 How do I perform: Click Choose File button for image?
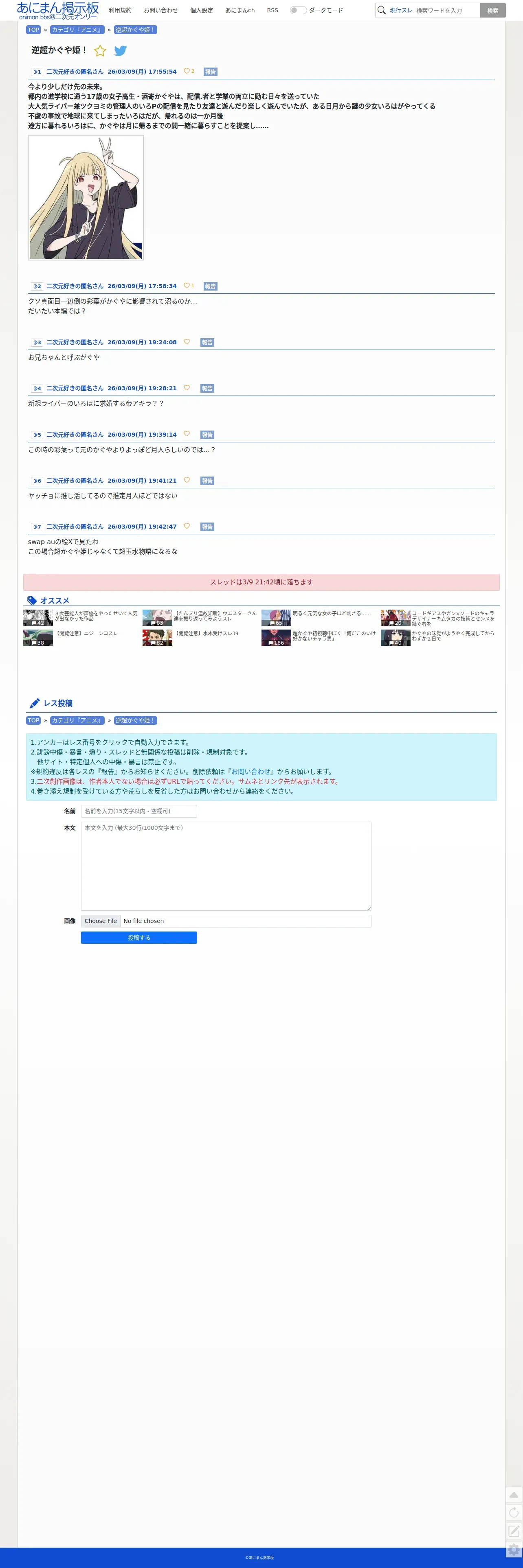click(101, 921)
